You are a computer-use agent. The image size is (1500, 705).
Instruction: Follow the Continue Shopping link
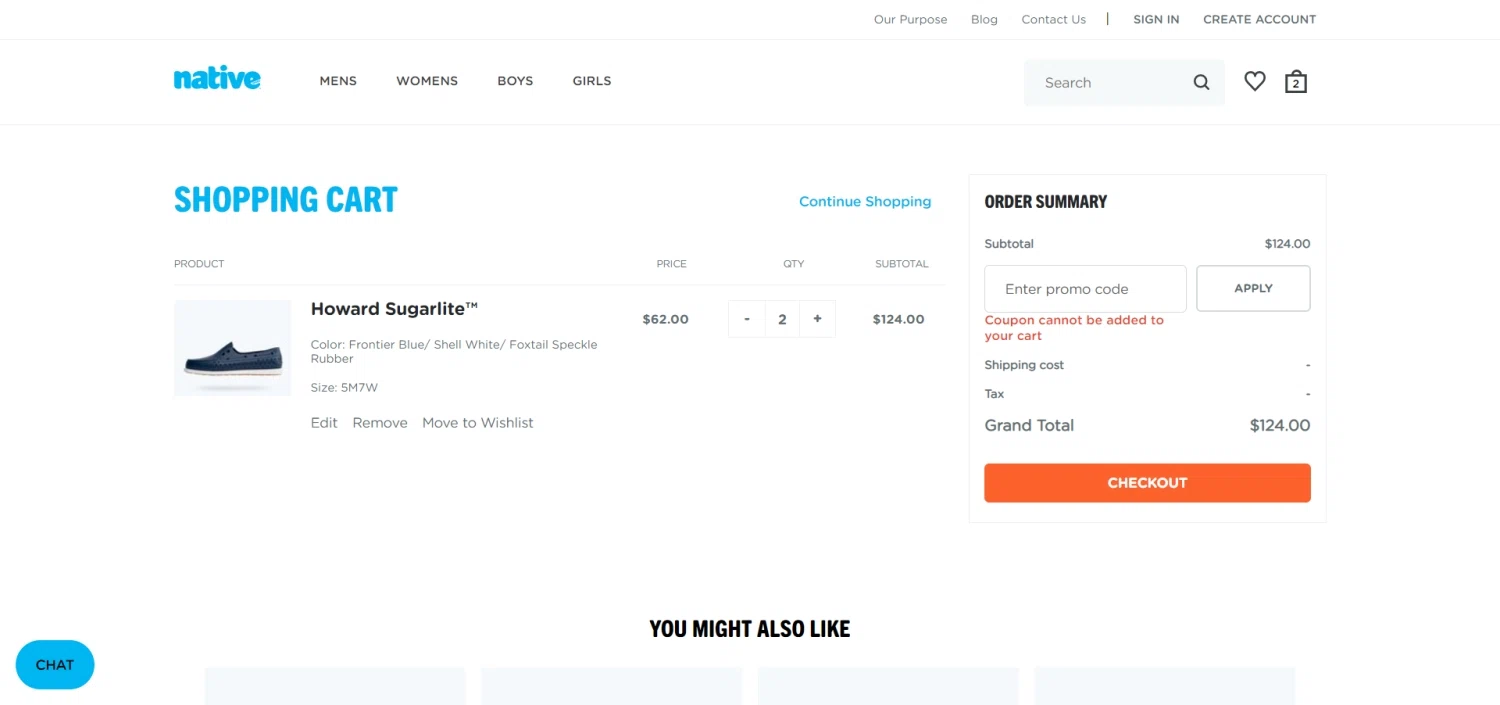pyautogui.click(x=865, y=202)
